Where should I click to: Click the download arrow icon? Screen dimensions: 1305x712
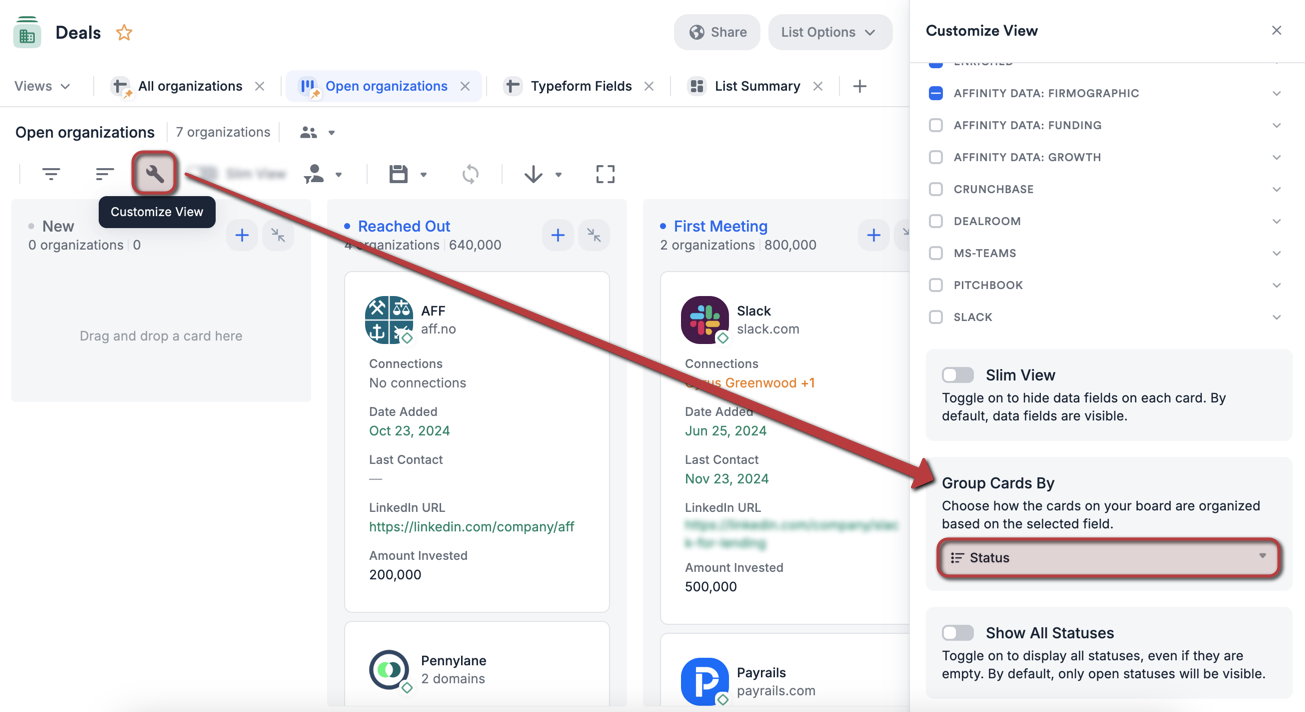pos(534,173)
